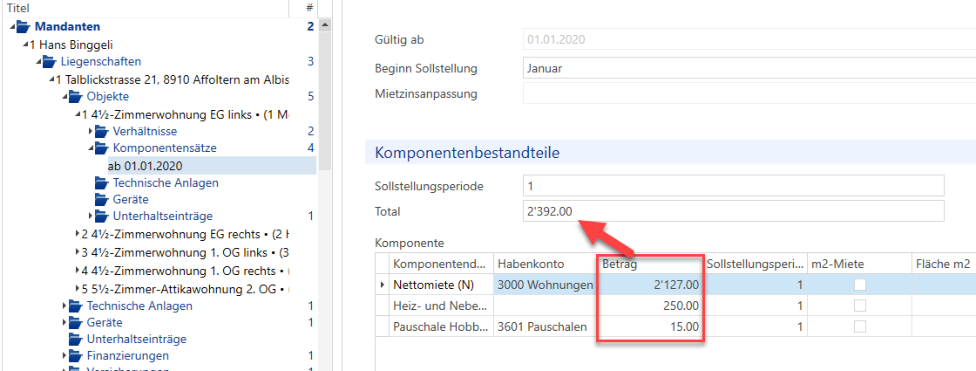The width and height of the screenshot is (976, 371).
Task: Select 3 4½-Zimmerwohnung 1. OG links
Action: (x=185, y=253)
